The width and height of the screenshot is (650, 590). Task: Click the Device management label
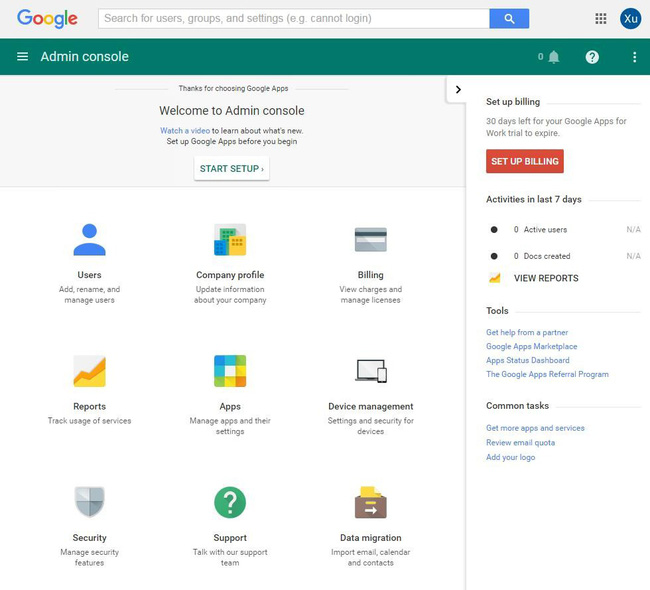click(371, 406)
